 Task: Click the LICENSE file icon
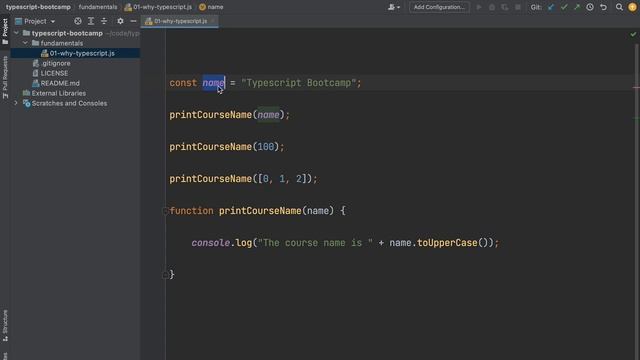(36, 73)
